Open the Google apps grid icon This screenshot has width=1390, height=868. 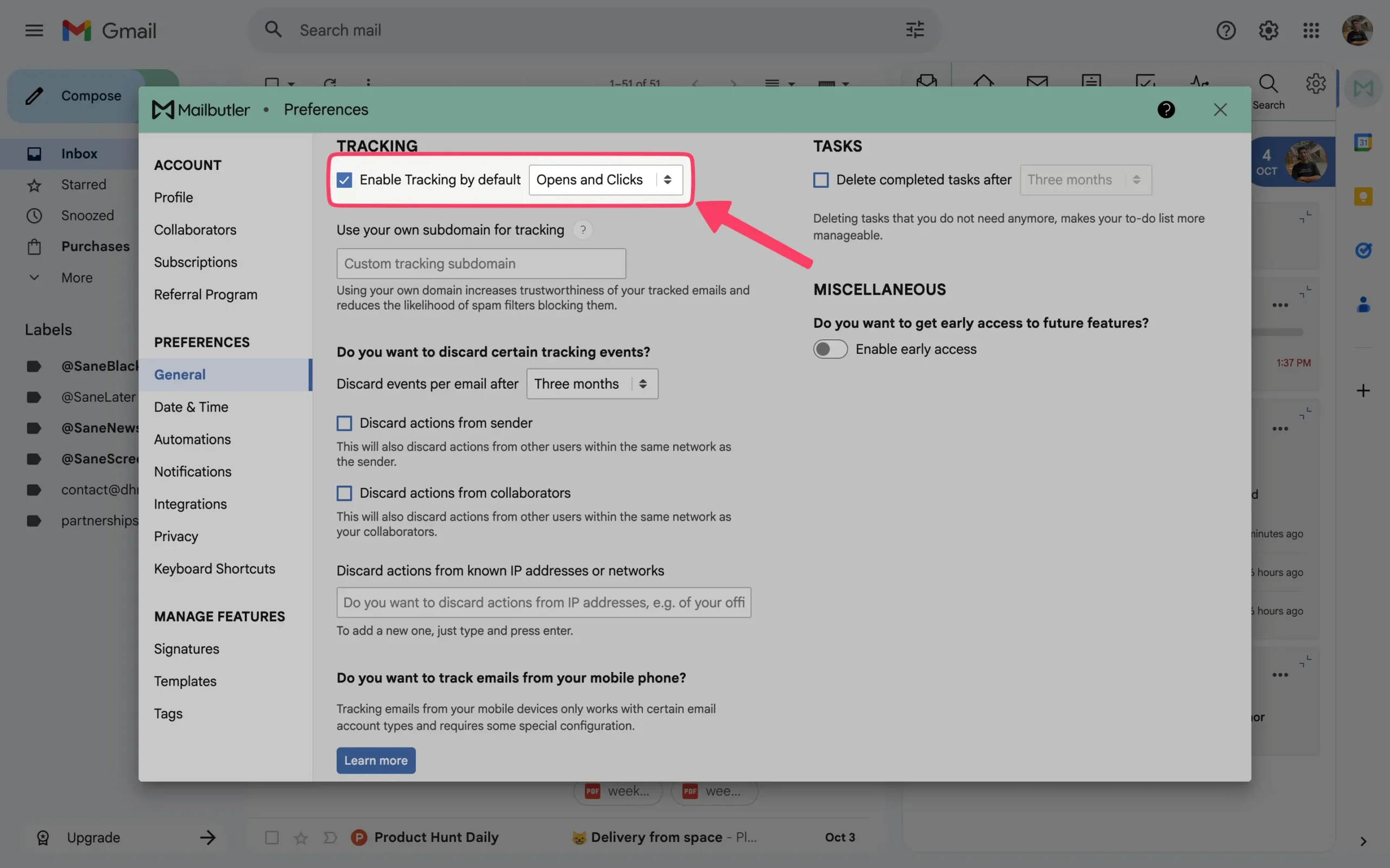point(1311,30)
